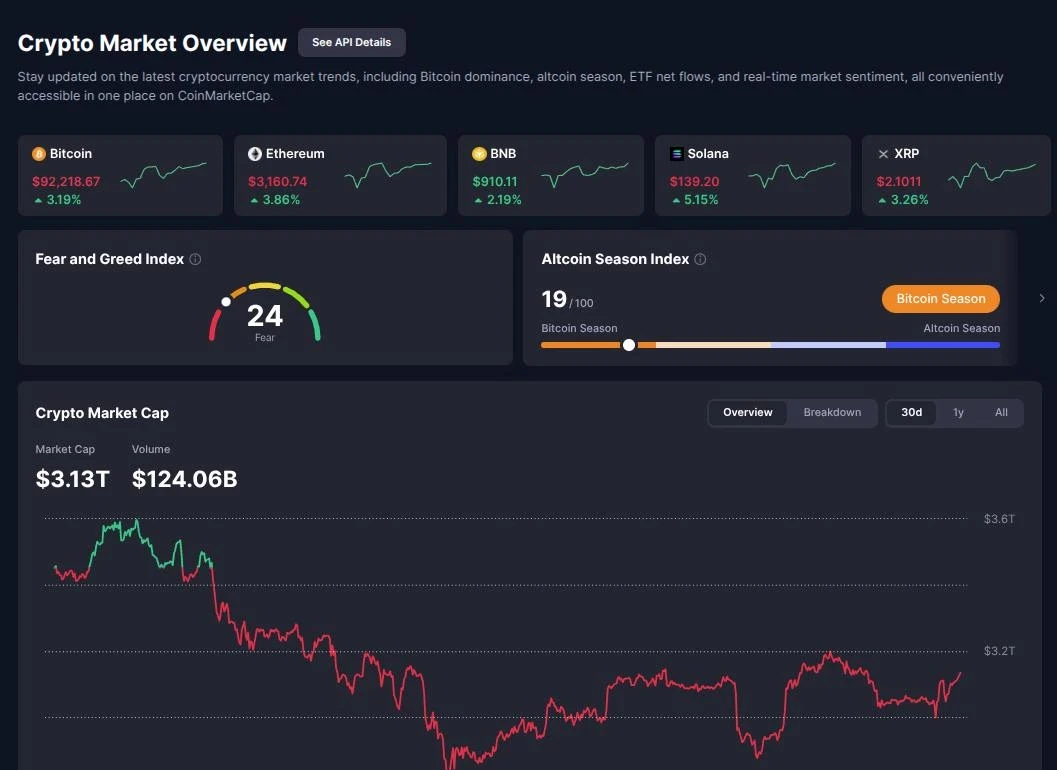This screenshot has height=770, width=1057.
Task: Open the Bitcoin price sparkline chart
Action: click(x=163, y=174)
